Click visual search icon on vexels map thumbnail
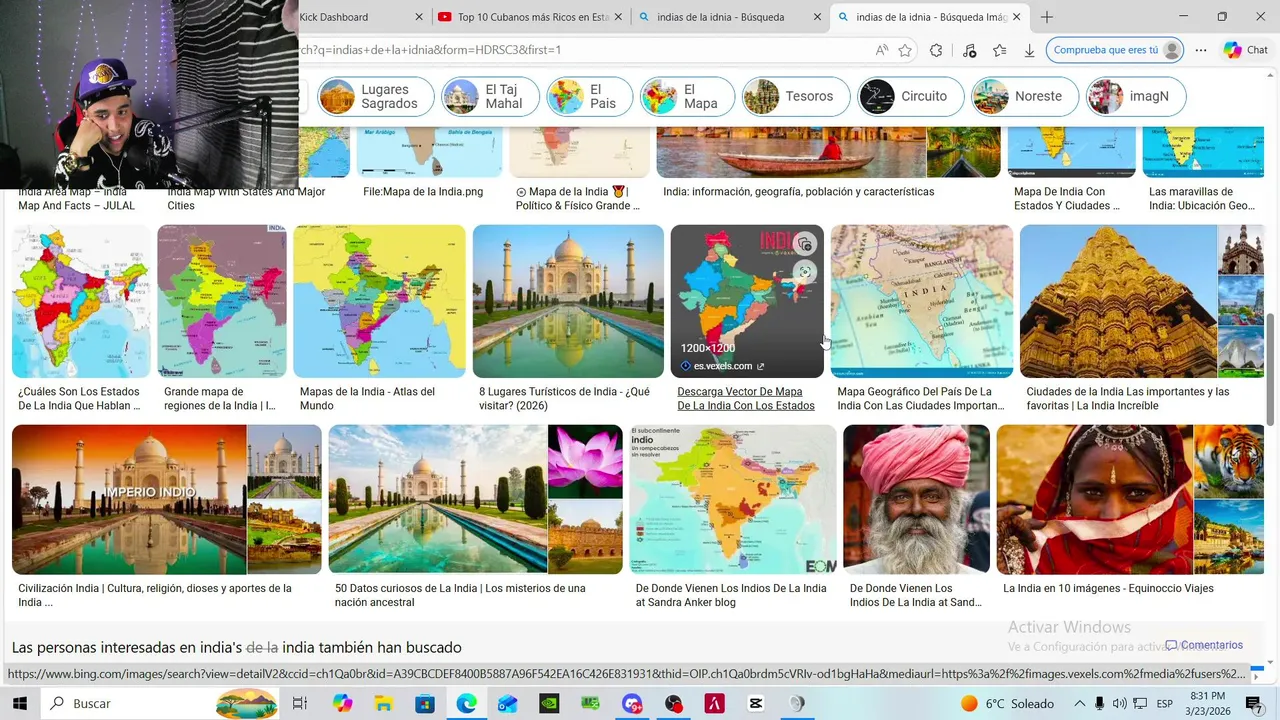The height and width of the screenshot is (720, 1280). tap(805, 272)
